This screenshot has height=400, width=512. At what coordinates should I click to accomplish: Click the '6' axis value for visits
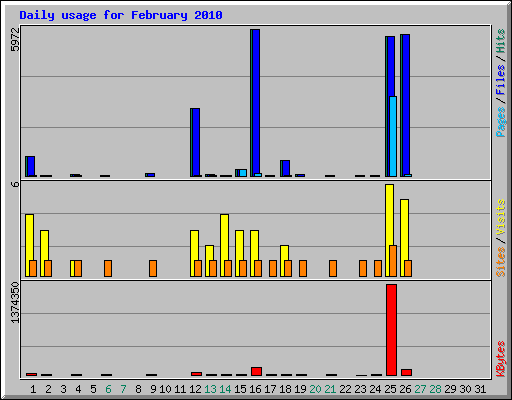click(x=15, y=184)
